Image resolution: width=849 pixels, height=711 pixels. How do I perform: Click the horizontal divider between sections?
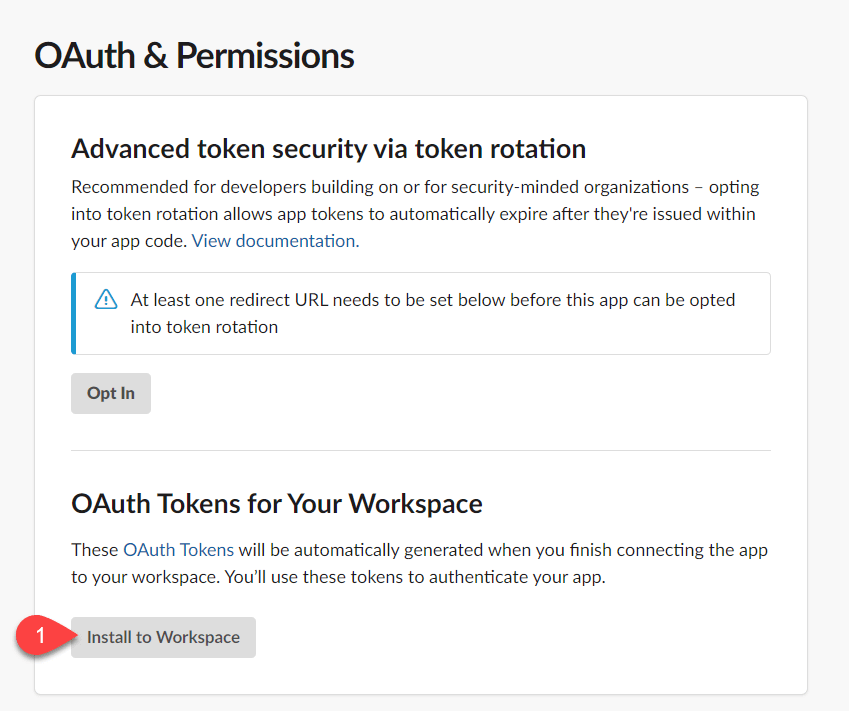point(420,450)
